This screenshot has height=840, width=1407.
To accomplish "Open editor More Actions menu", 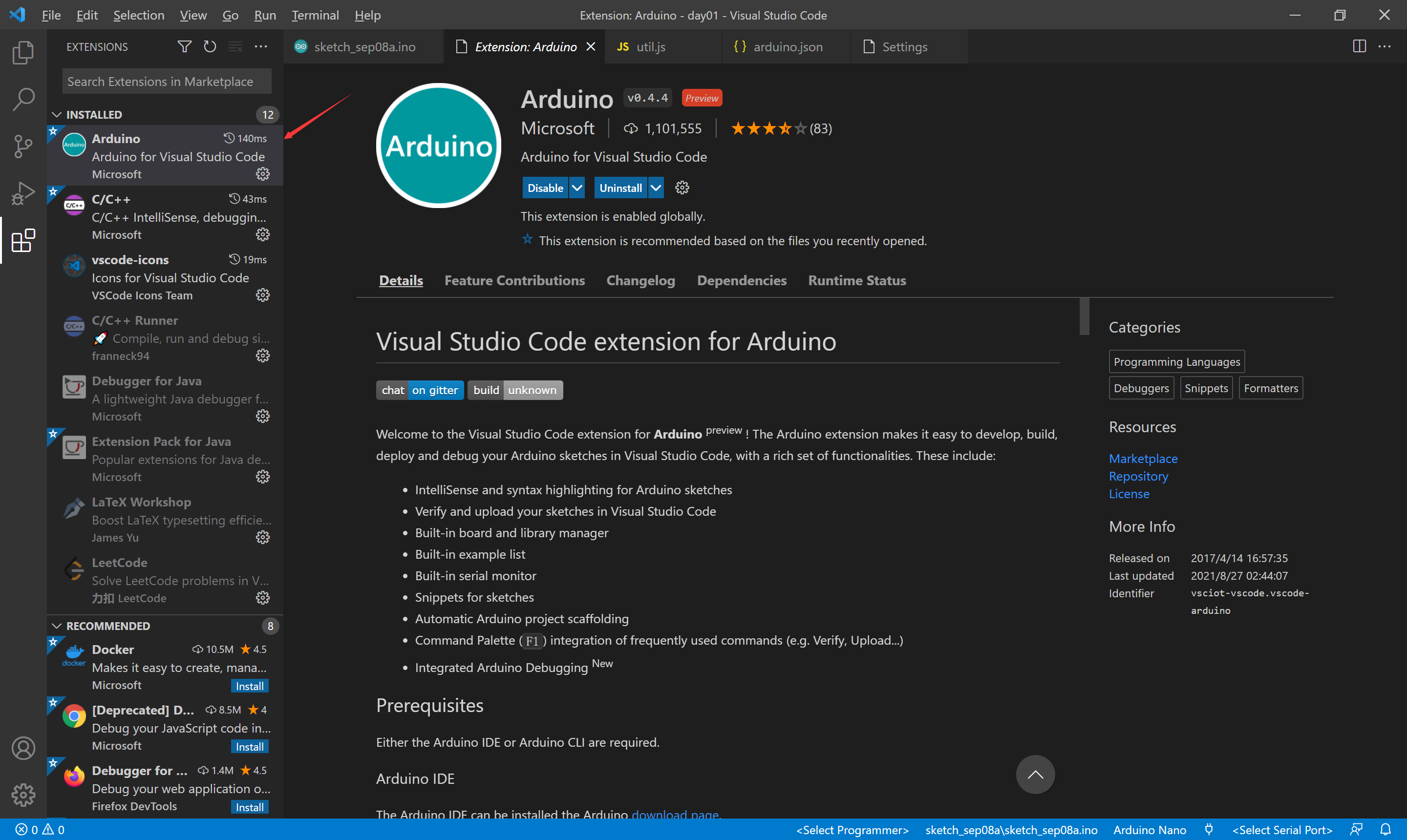I will [x=1385, y=46].
